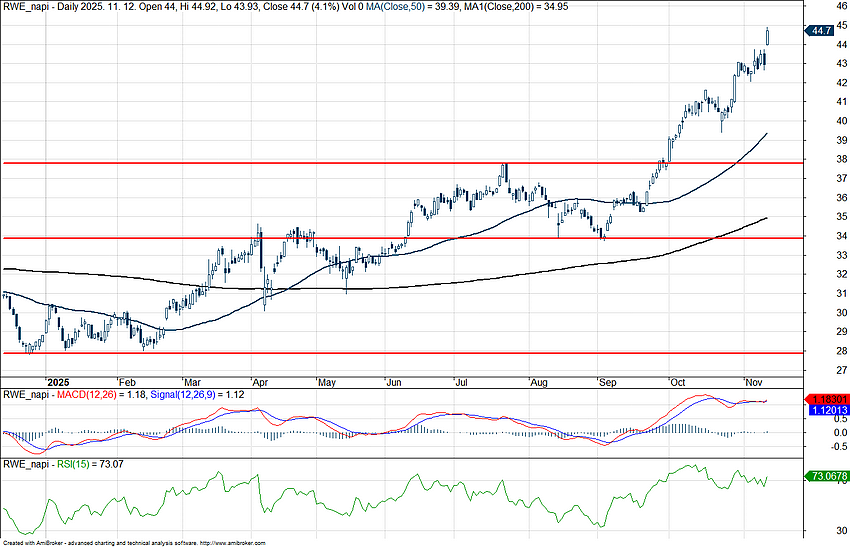The width and height of the screenshot is (850, 547).
Task: Select the red resistance line at 38
Action: point(300,162)
